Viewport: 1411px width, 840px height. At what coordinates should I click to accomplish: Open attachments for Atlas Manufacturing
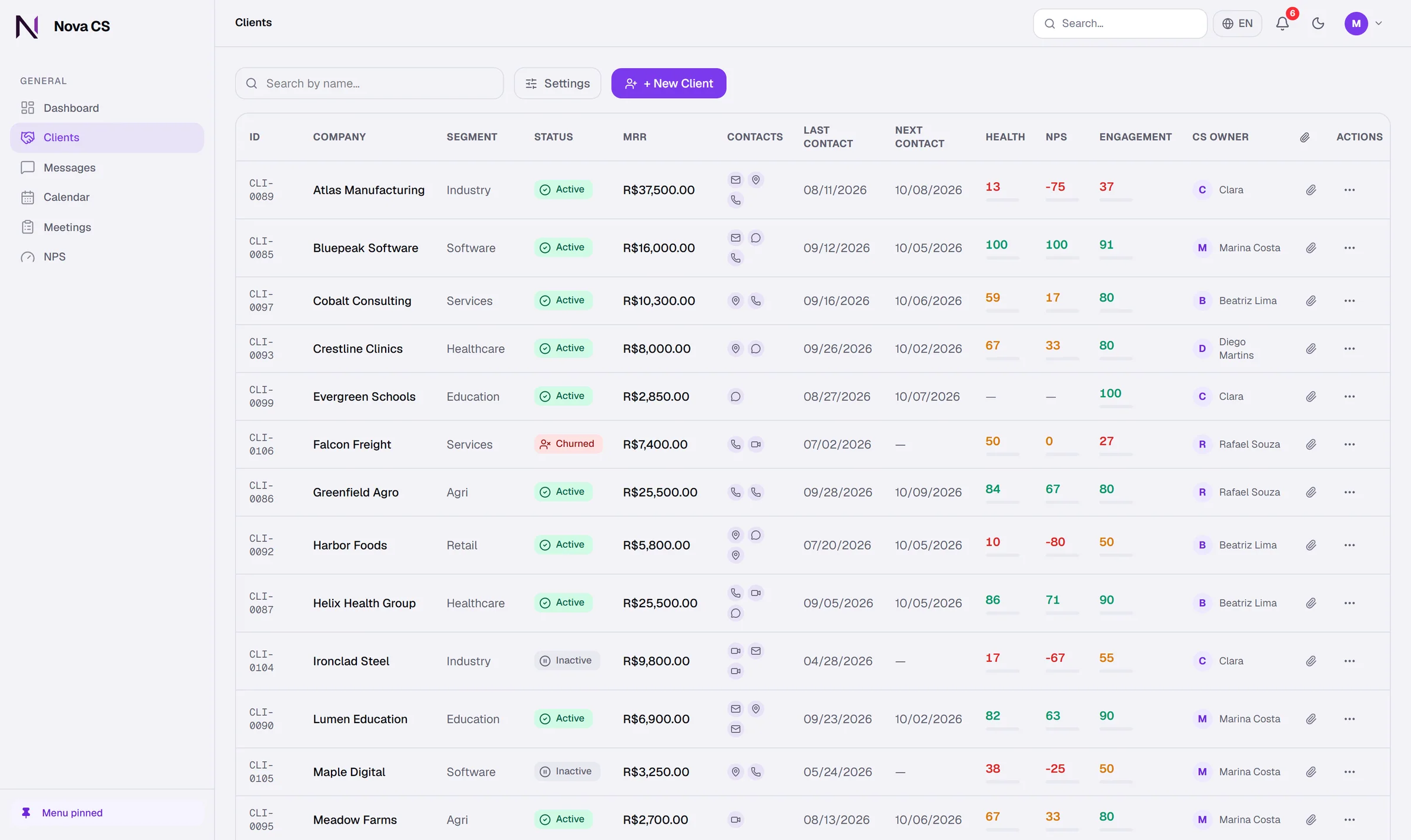(x=1311, y=190)
